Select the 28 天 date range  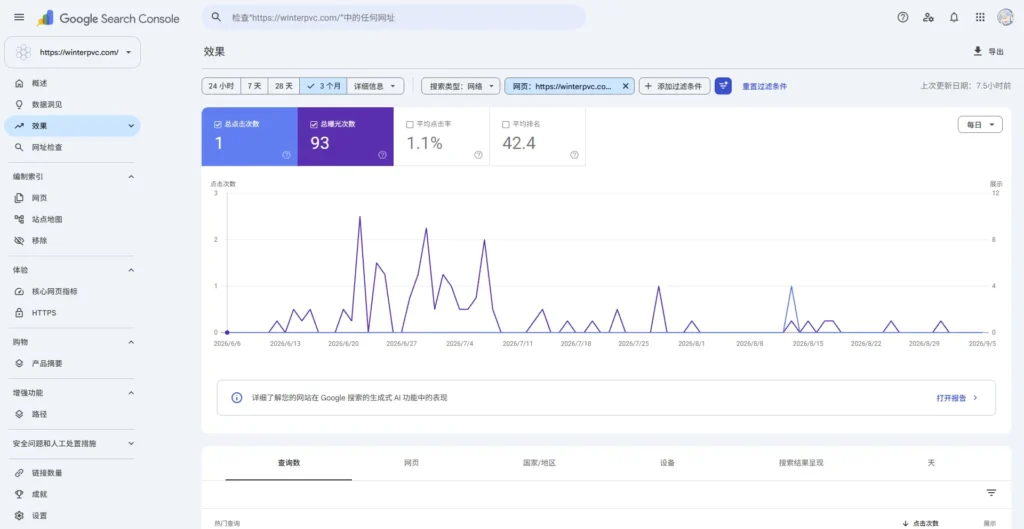click(284, 86)
